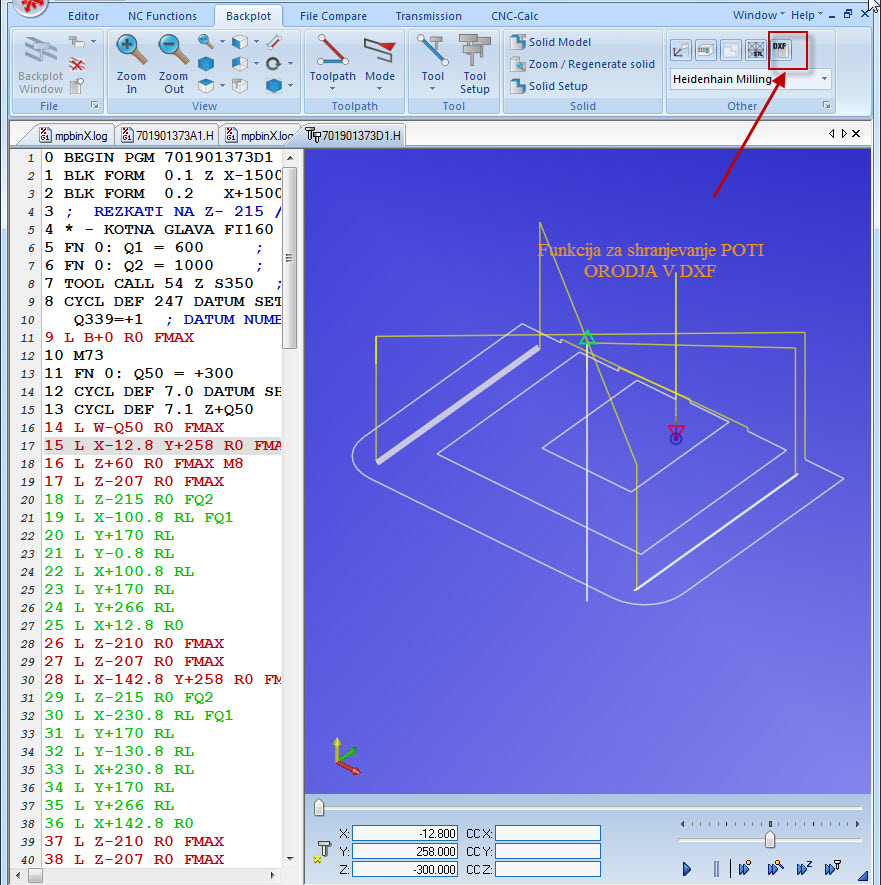Switch to the Editor ribbon tab
This screenshot has width=881, height=885.
click(x=84, y=16)
